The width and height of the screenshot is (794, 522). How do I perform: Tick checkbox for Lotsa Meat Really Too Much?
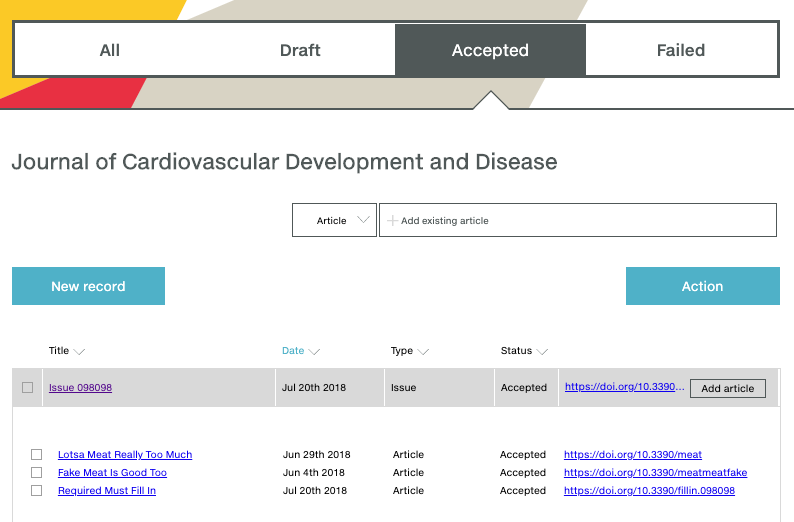37,455
